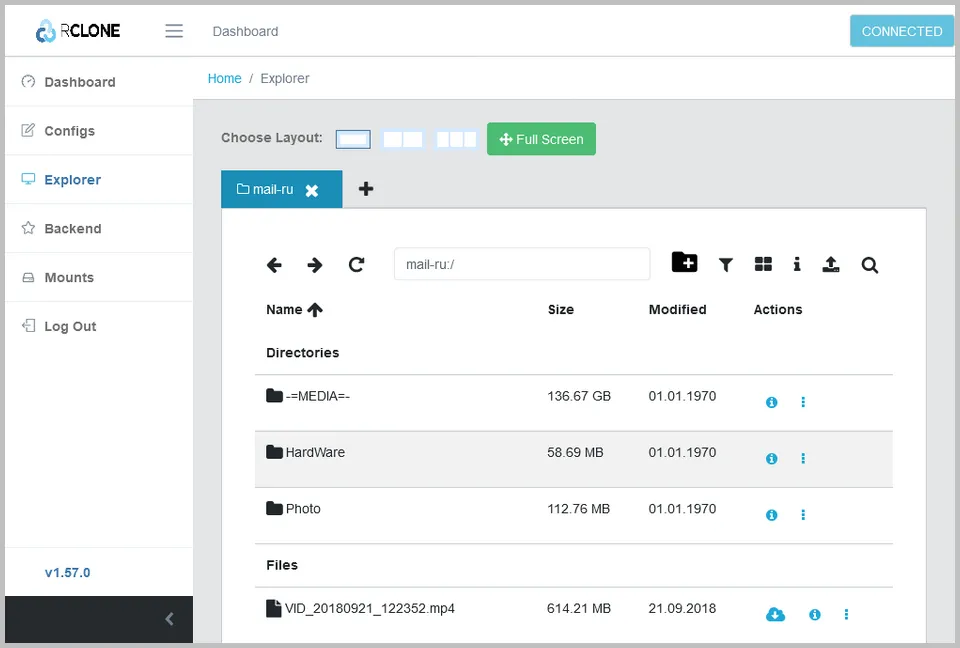Download VID_20180921_122352.mp4 via cloud icon

click(775, 614)
